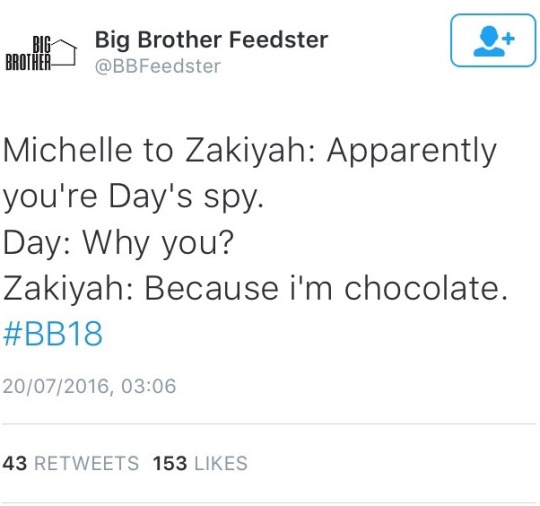
Task: Open the Big Brother profile avatar
Action: coord(41,53)
